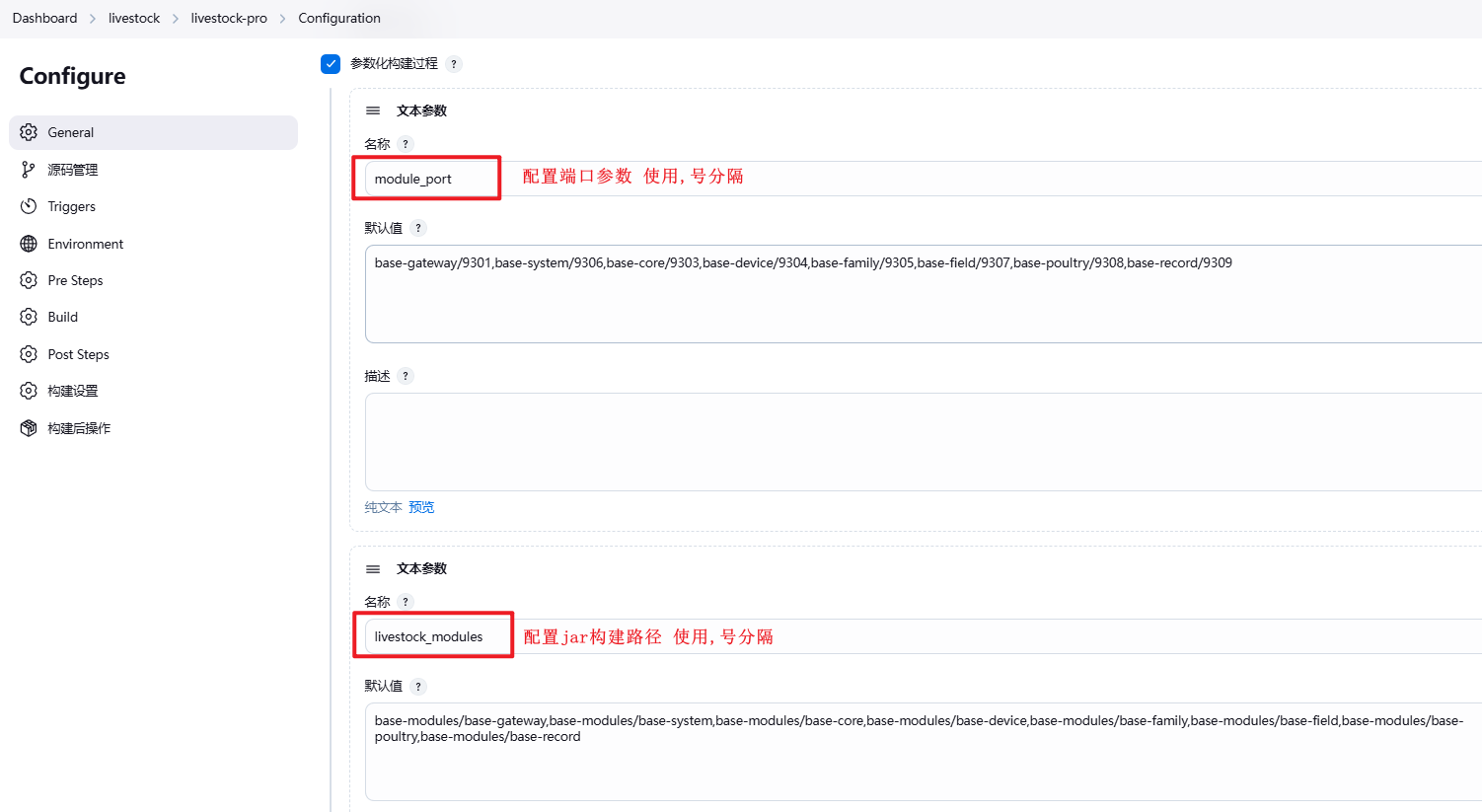The height and width of the screenshot is (812, 1482).
Task: Go to Pre Steps section
Action: 153,280
